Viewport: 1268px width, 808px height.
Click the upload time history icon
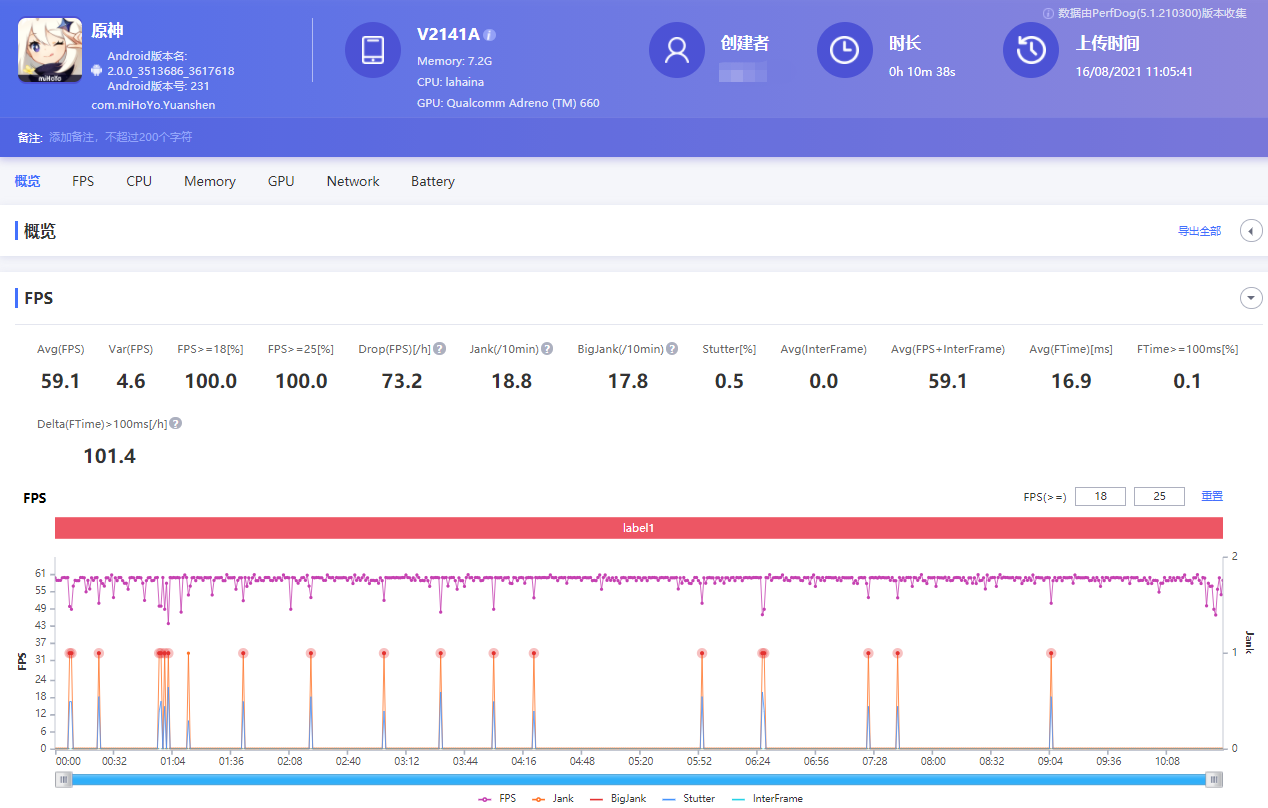tap(1031, 50)
